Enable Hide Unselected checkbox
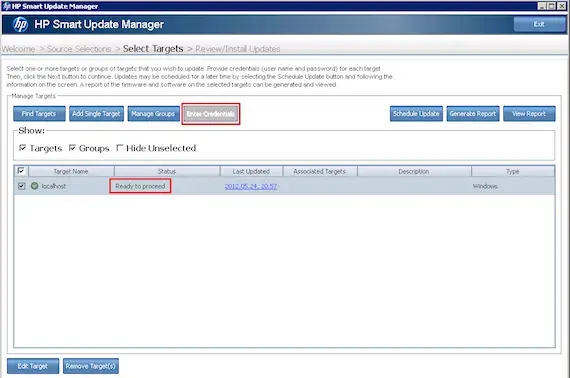The width and height of the screenshot is (570, 378). coord(120,148)
